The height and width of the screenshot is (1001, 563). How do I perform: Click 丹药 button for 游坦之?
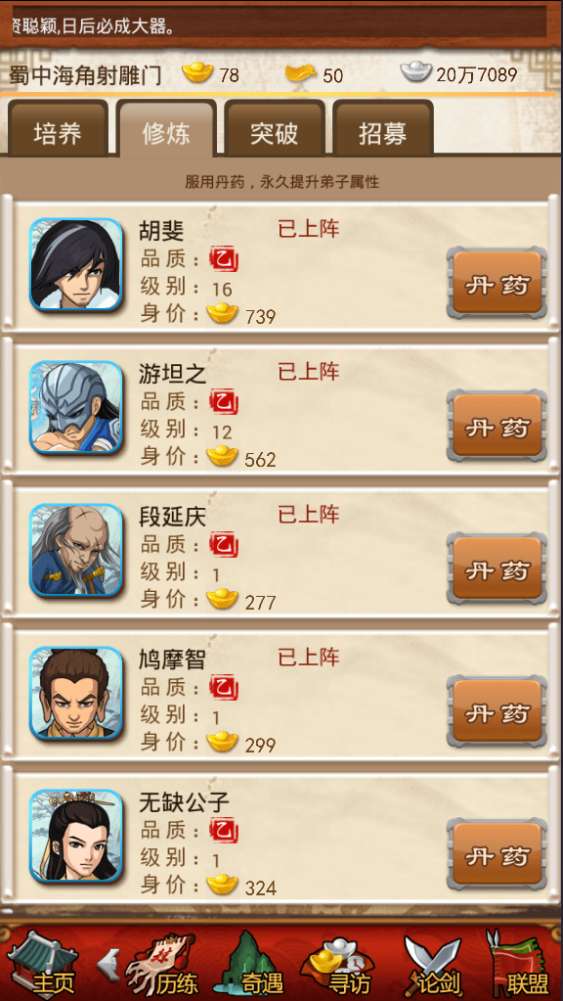497,426
